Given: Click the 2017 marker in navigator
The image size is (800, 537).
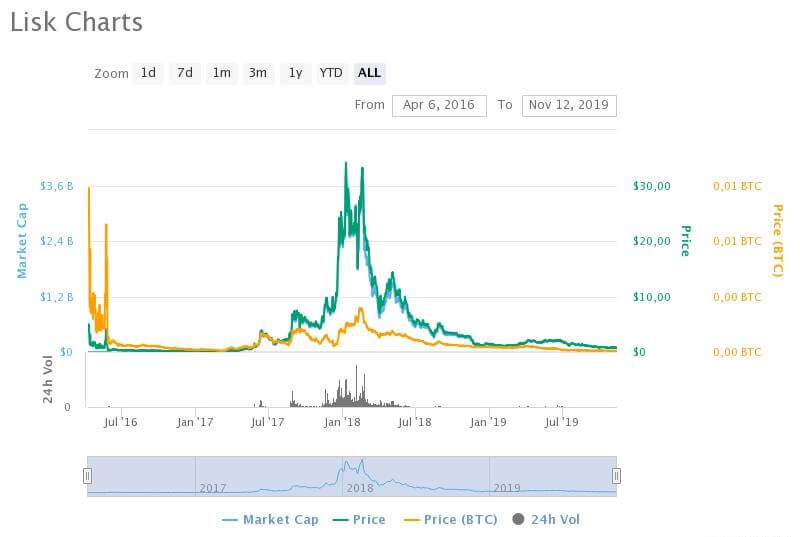Looking at the screenshot, I should tap(213, 488).
